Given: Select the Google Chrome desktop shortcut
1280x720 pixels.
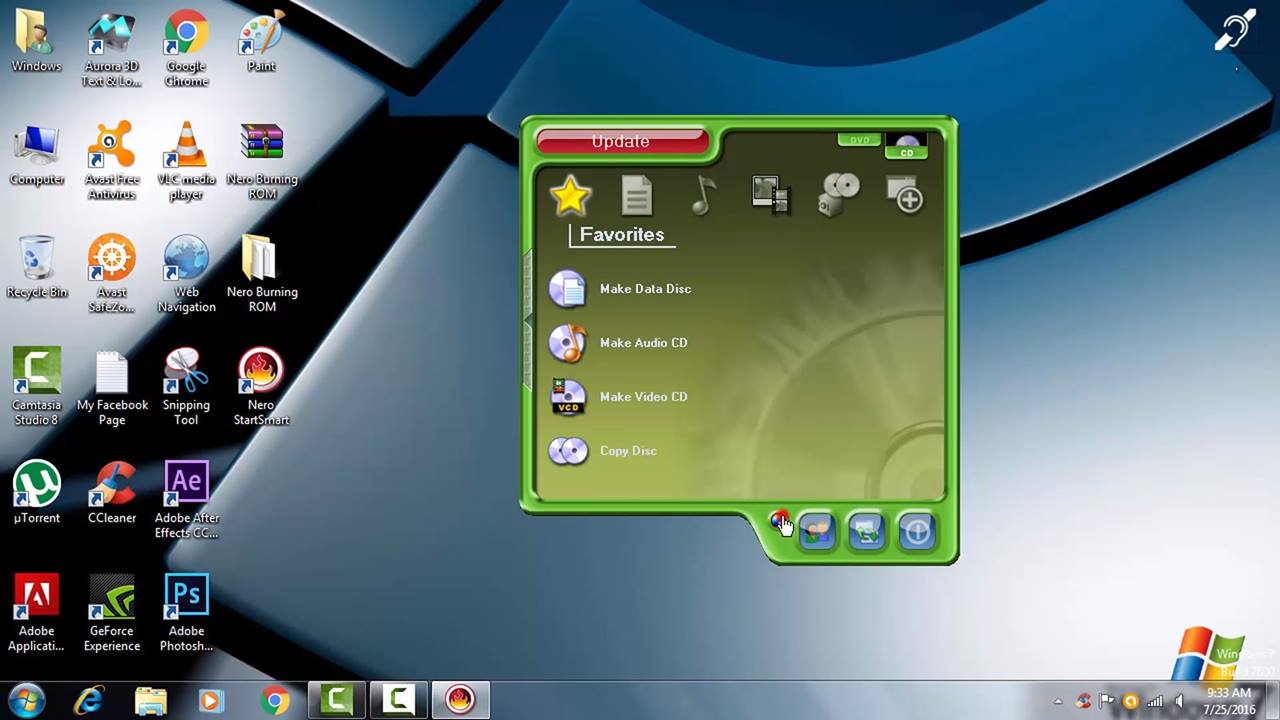Looking at the screenshot, I should (186, 49).
